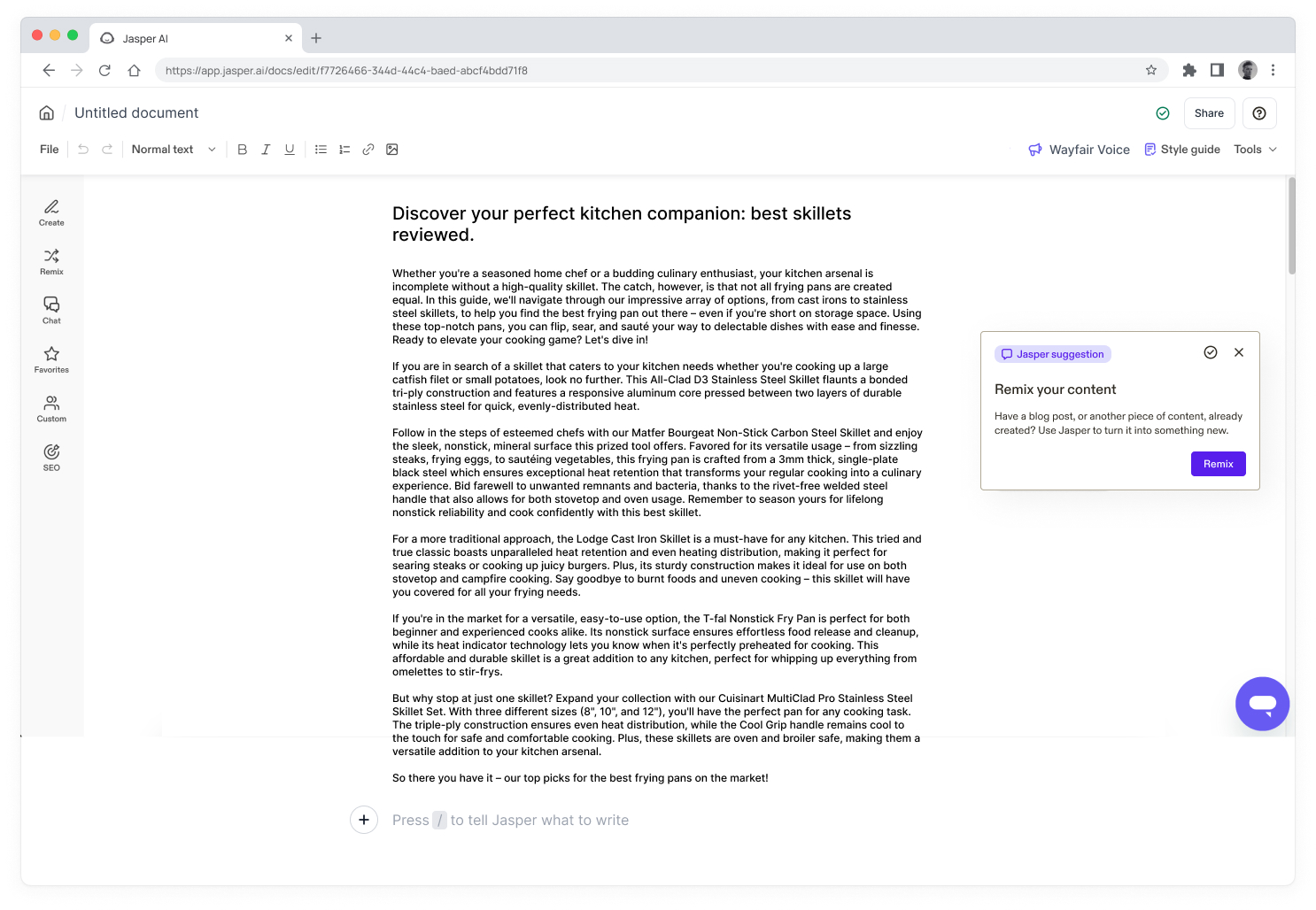The width and height of the screenshot is (1316, 910).
Task: Toggle underline formatting
Action: [290, 150]
